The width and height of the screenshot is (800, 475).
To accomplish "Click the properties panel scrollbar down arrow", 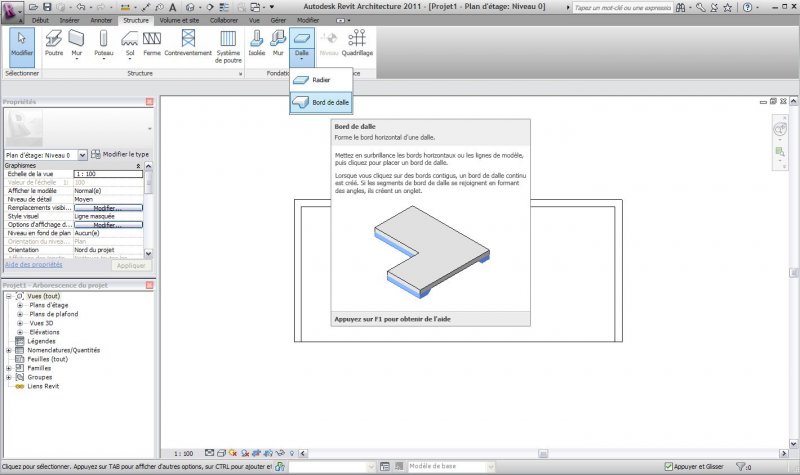I will click(x=148, y=253).
